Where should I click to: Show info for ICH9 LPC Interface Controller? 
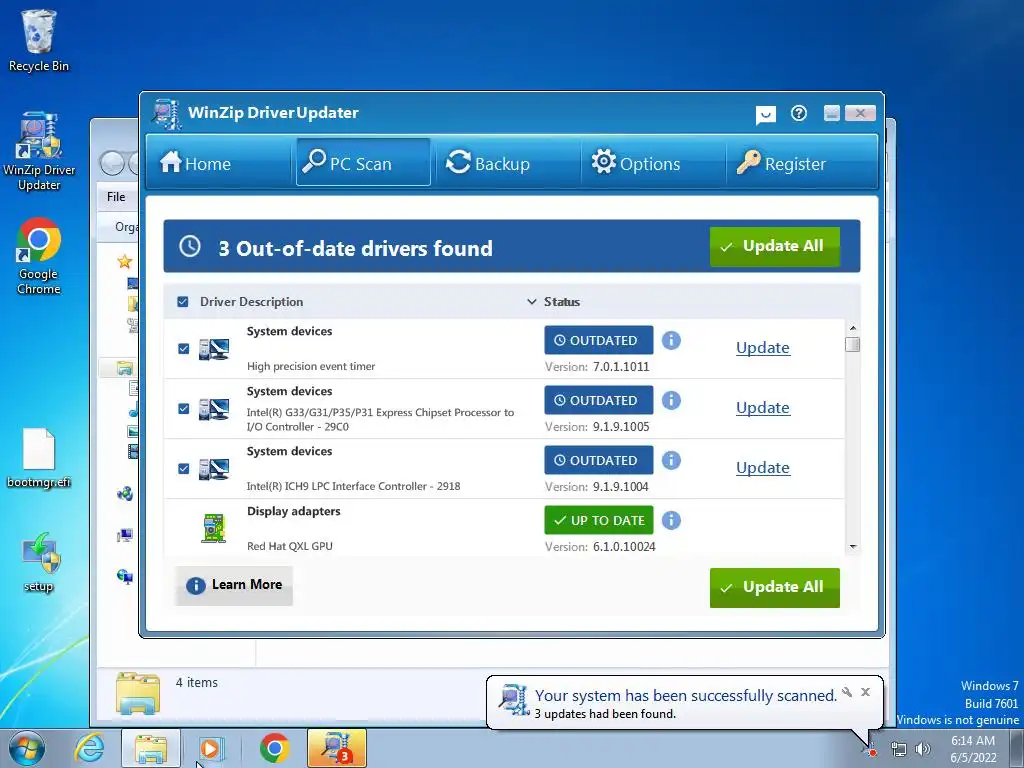coord(671,460)
